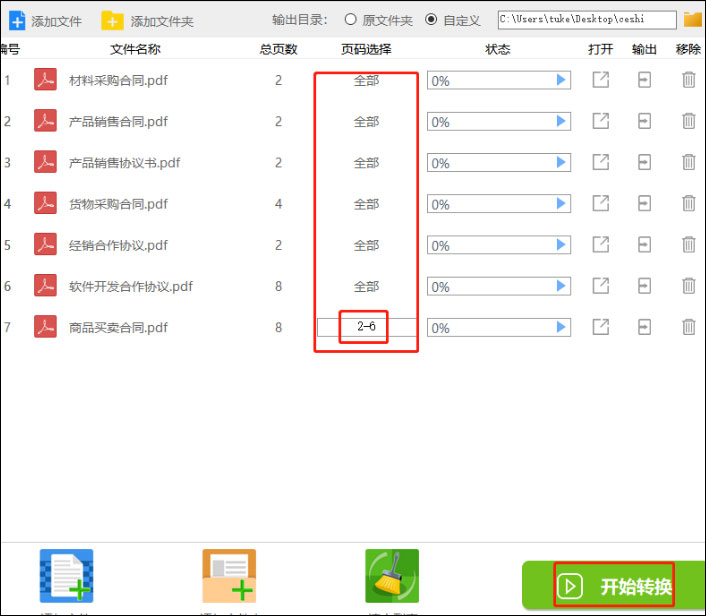Remove 经销合作协议.pdf from the list
The height and width of the screenshot is (616, 706).
688,245
